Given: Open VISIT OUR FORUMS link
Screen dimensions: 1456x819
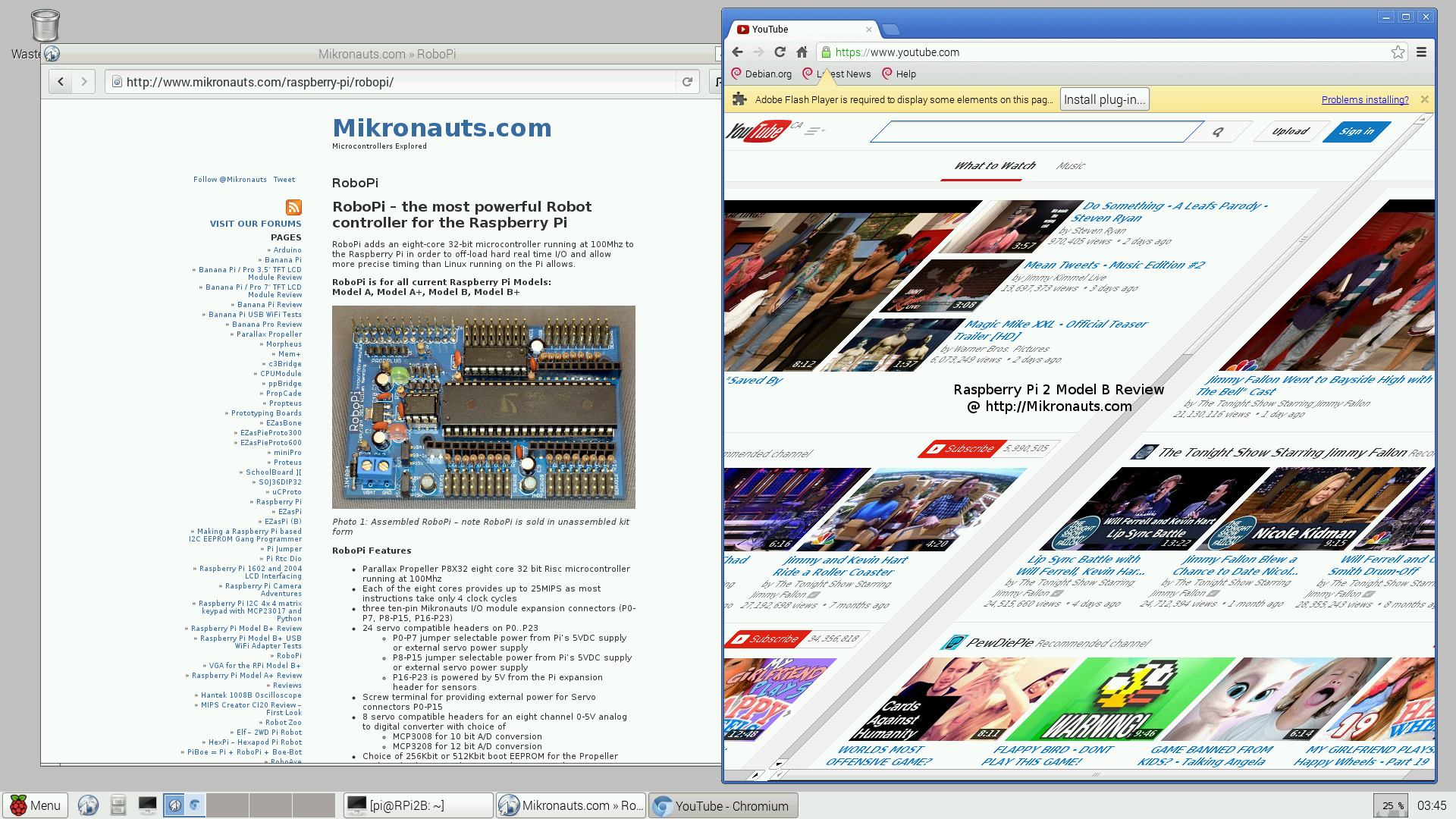Looking at the screenshot, I should (x=256, y=224).
